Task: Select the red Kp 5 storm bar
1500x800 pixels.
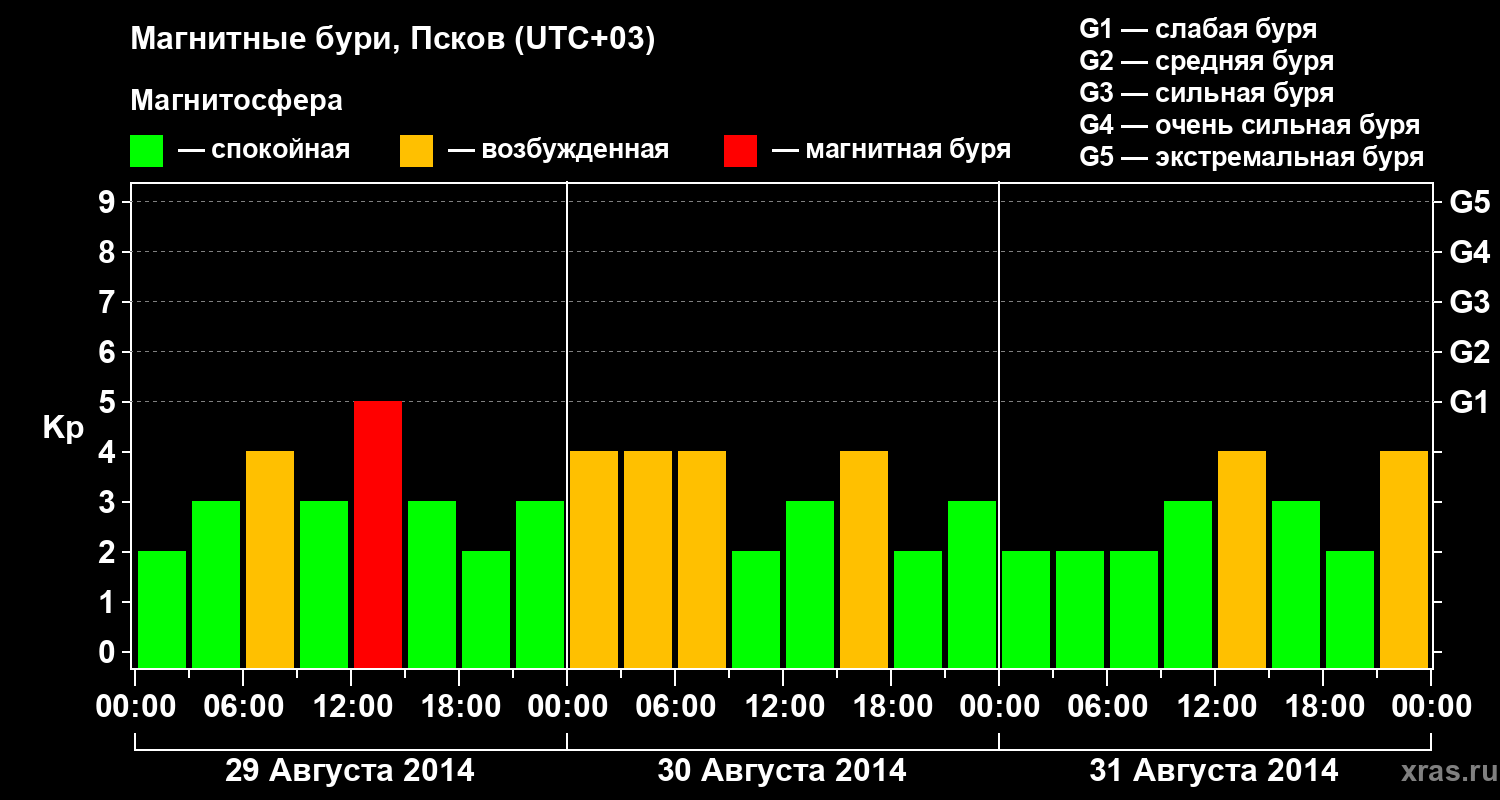Action: click(x=378, y=534)
